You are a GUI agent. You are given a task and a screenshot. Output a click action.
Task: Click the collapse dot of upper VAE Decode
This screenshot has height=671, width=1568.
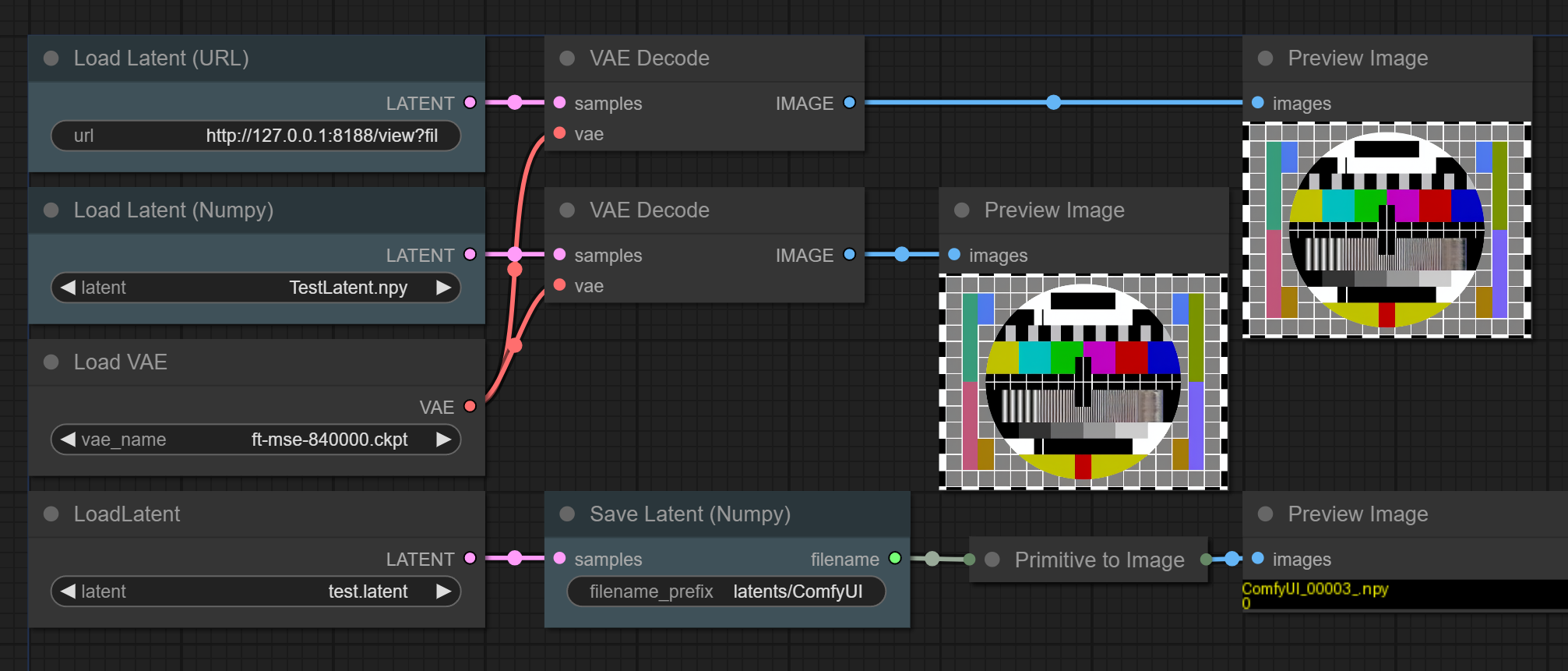point(567,58)
